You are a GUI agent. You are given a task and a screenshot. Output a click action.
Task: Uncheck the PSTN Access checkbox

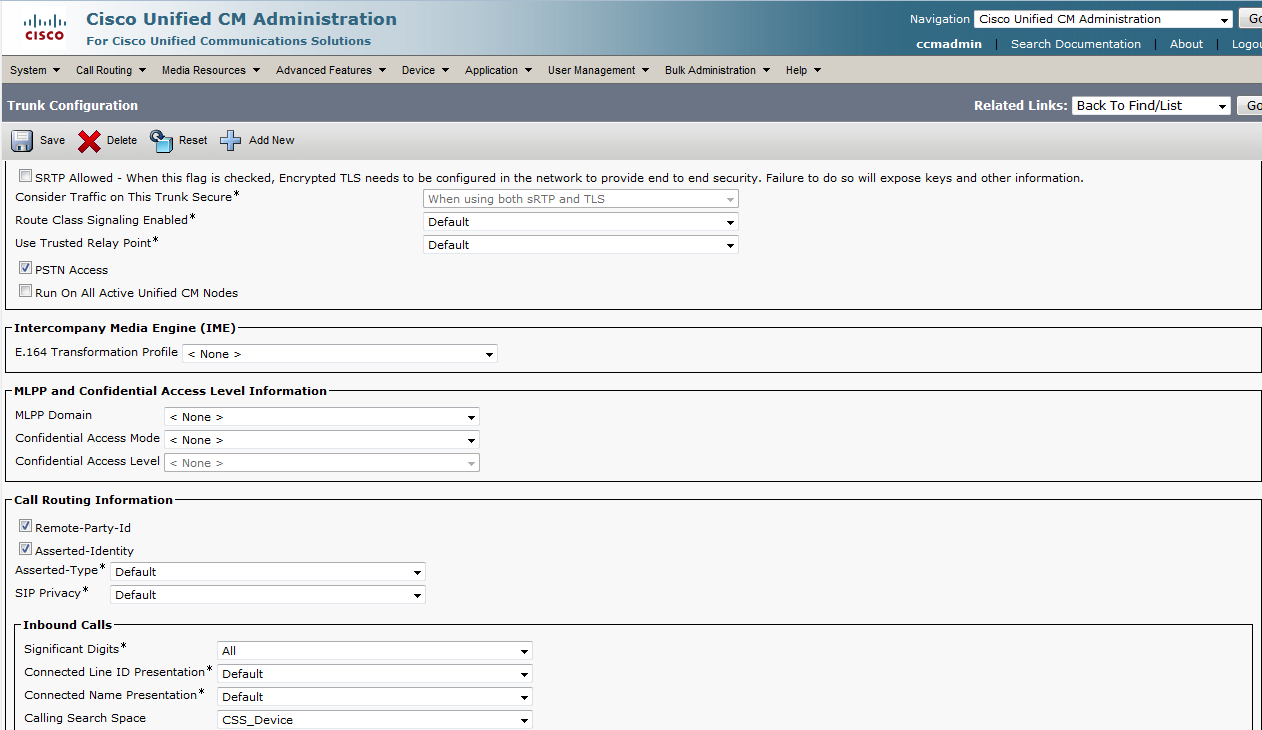click(x=25, y=268)
